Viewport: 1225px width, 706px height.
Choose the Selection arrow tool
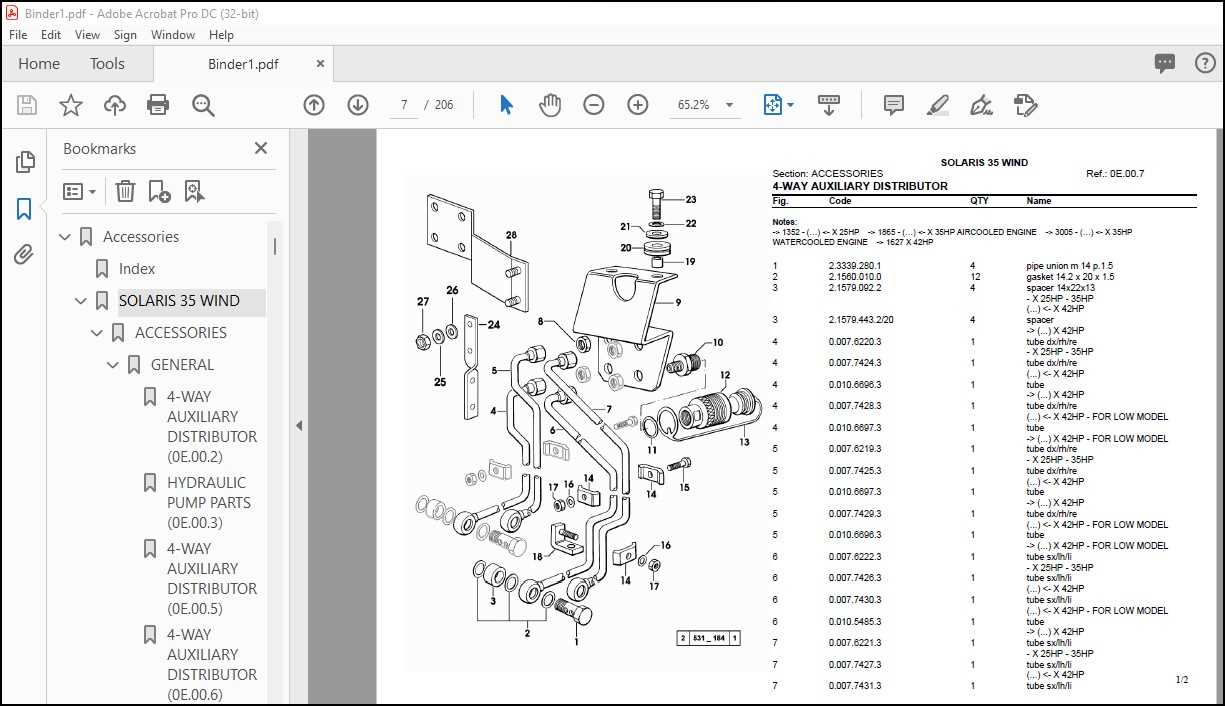coord(506,105)
